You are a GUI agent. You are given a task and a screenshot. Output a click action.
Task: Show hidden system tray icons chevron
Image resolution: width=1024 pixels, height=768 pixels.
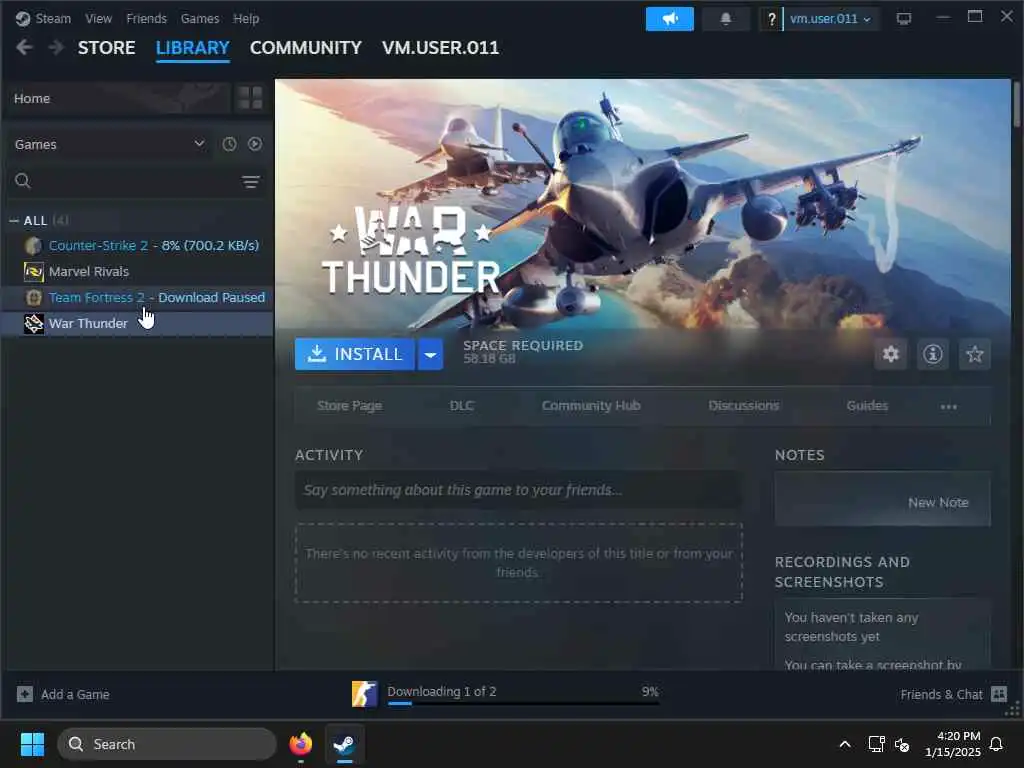point(844,744)
